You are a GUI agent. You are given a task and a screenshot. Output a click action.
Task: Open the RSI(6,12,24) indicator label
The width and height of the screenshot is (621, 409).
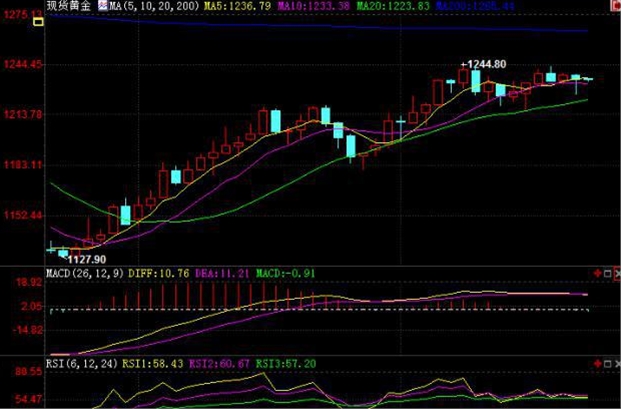click(x=82, y=363)
